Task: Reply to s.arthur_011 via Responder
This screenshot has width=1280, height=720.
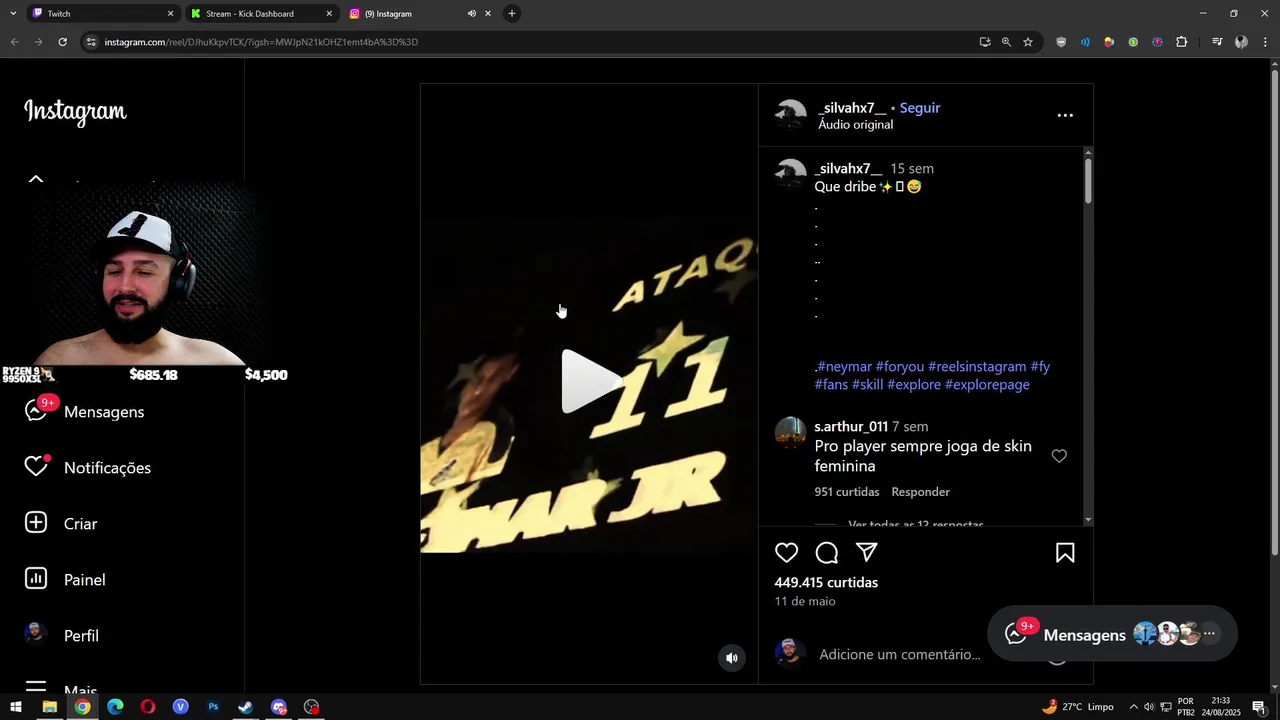Action: 920,492
